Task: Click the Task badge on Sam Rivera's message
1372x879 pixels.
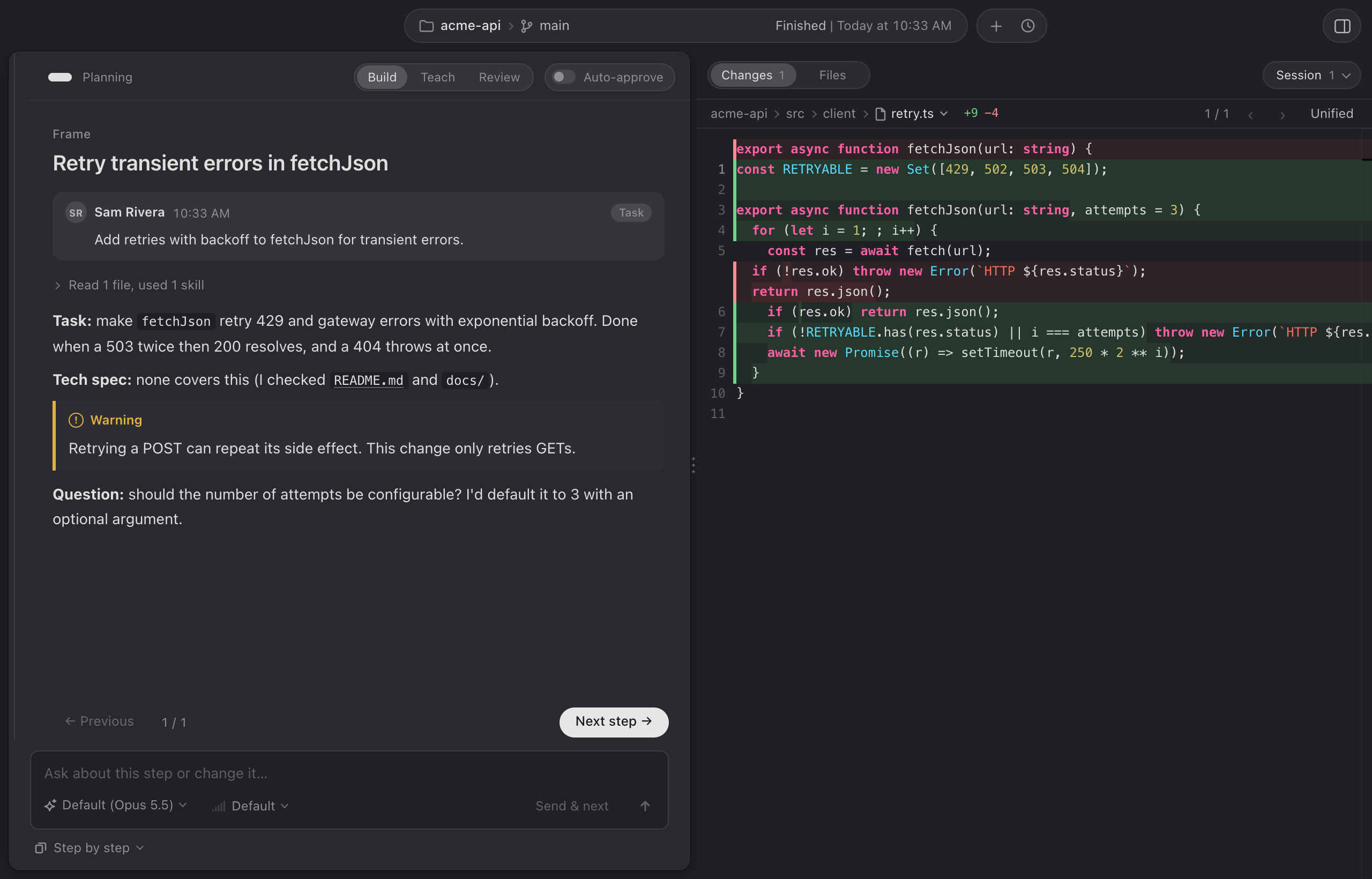Action: coord(631,213)
